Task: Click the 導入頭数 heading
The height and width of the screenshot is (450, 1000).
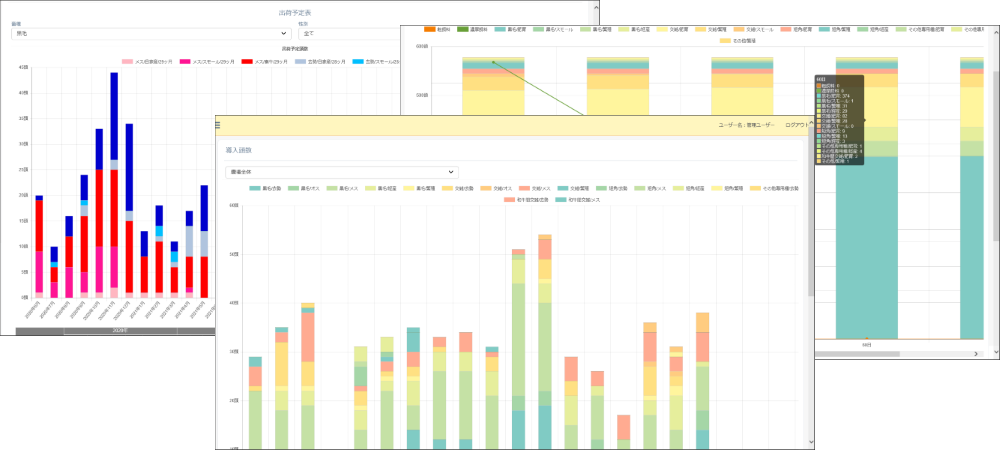Action: [x=239, y=151]
